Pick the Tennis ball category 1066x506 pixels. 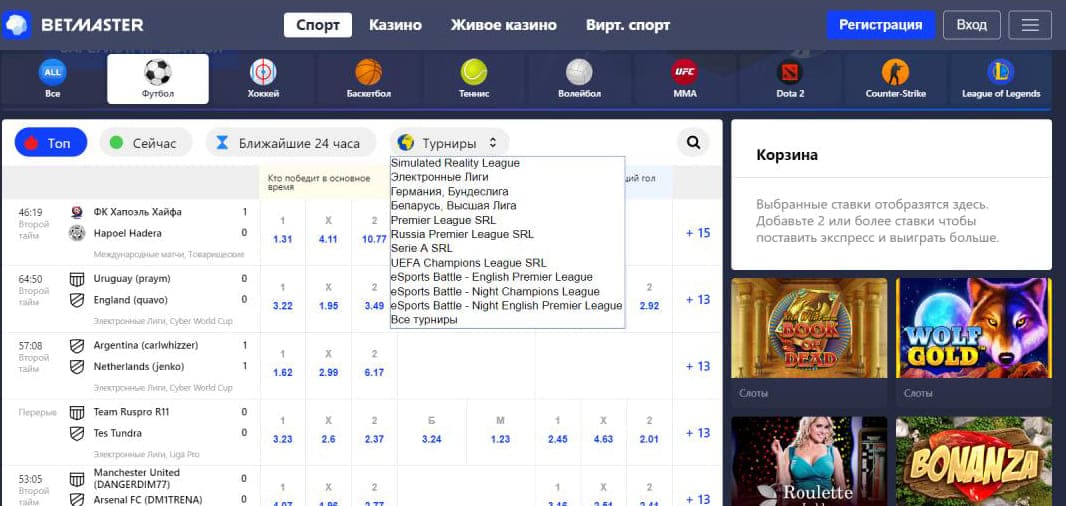pyautogui.click(x=474, y=79)
